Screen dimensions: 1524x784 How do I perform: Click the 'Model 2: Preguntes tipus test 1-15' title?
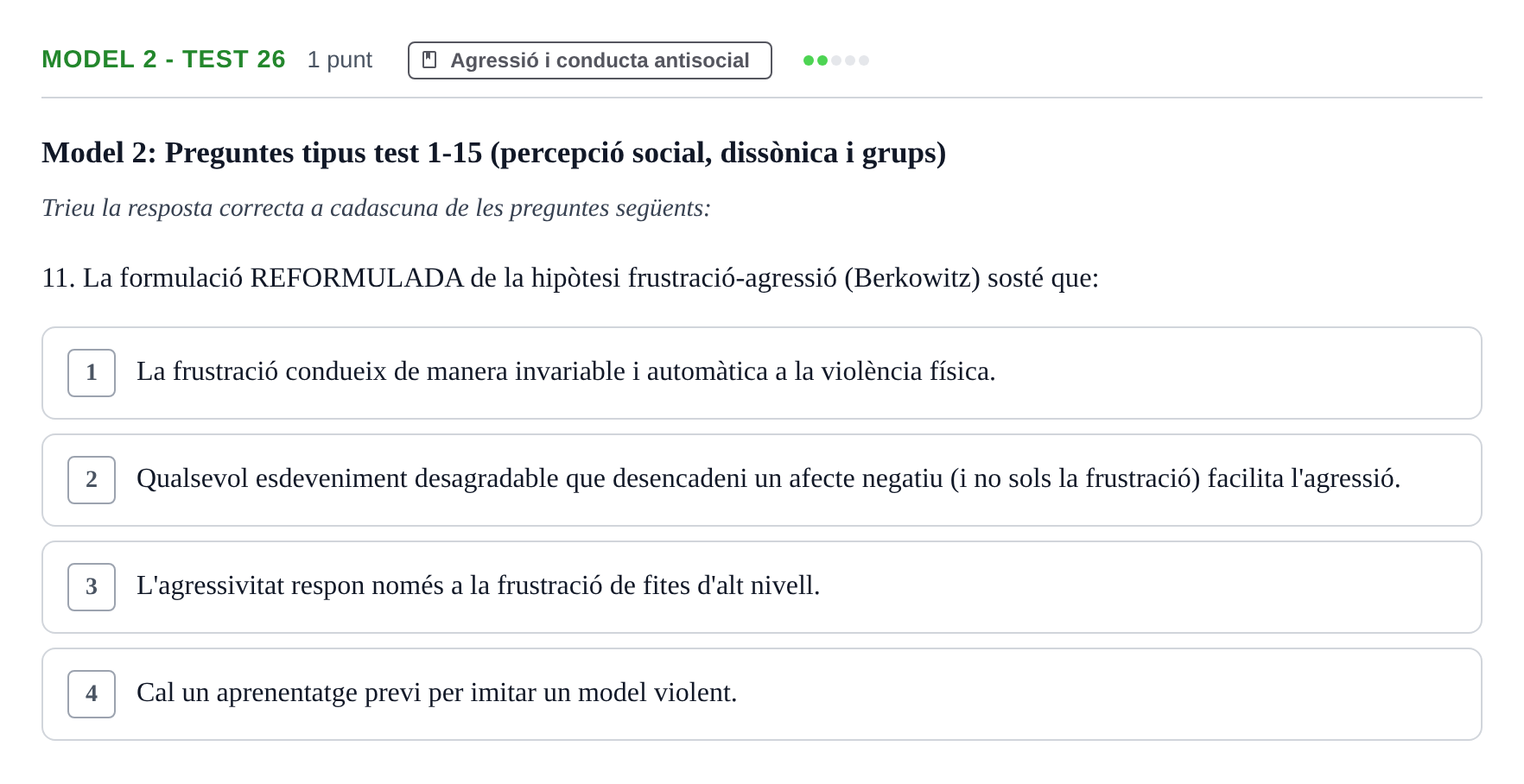tap(493, 153)
